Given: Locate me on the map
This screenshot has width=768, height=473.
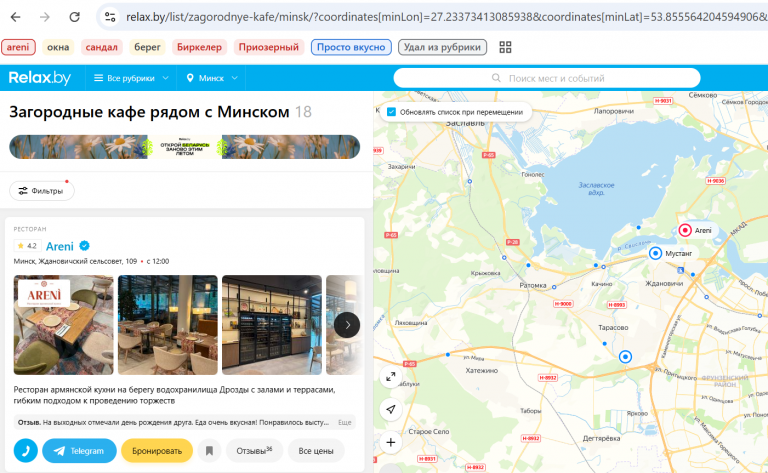Looking at the screenshot, I should (390, 409).
